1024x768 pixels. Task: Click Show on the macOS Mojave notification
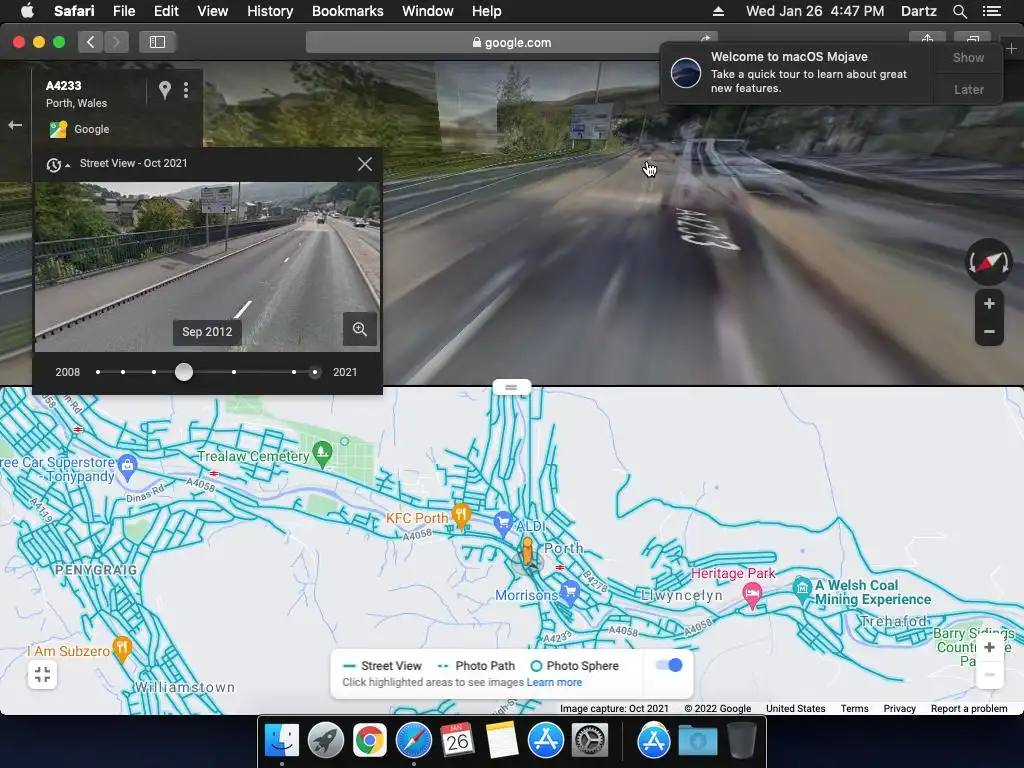click(968, 57)
